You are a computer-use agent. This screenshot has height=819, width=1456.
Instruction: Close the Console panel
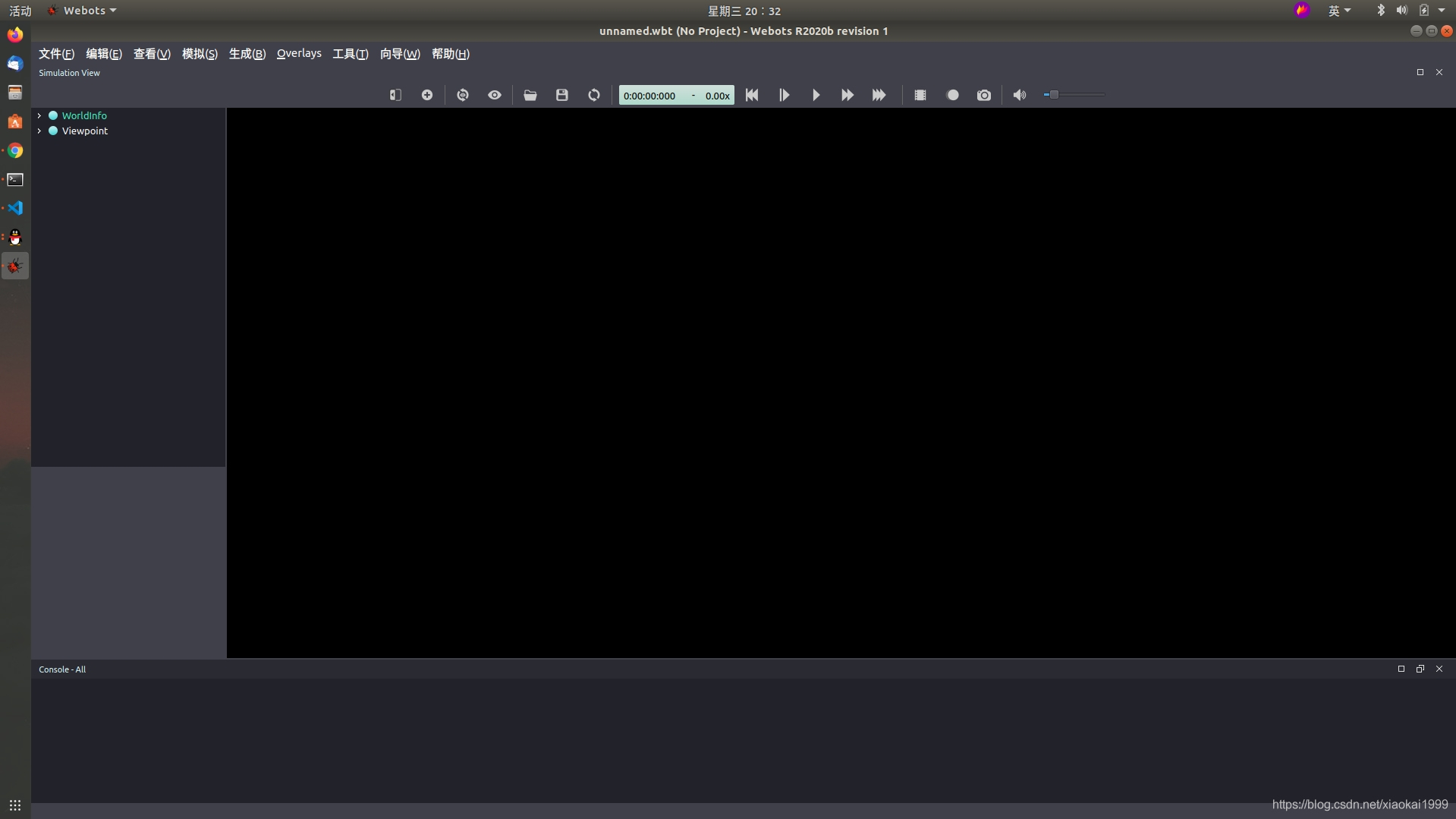(1439, 669)
